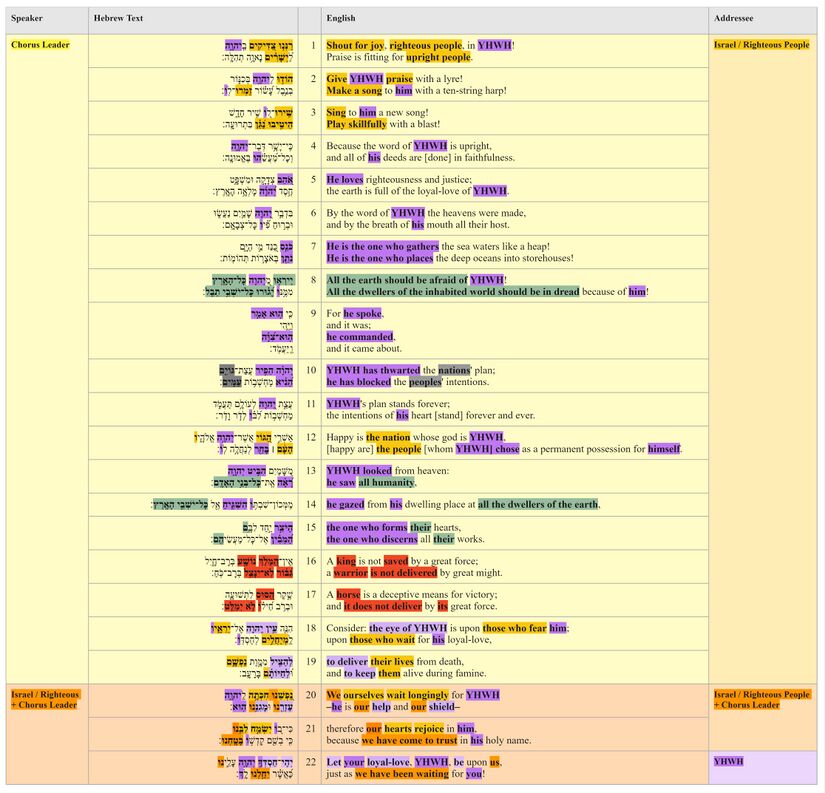Screen dimensions: 825x793
Task: Click verse number 8
Action: pyautogui.click(x=313, y=280)
